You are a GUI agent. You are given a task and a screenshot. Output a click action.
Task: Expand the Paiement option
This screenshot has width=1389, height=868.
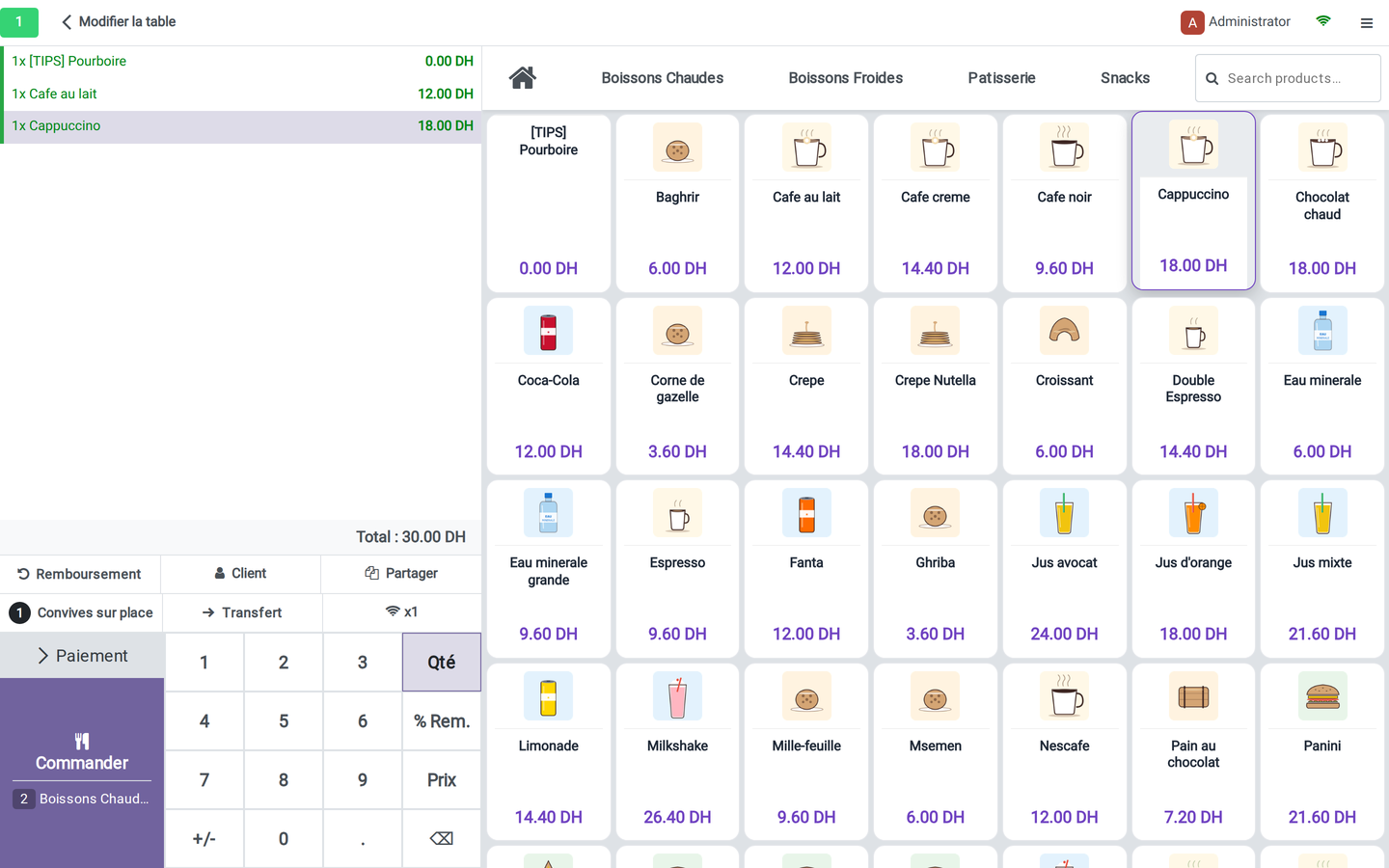(82, 656)
